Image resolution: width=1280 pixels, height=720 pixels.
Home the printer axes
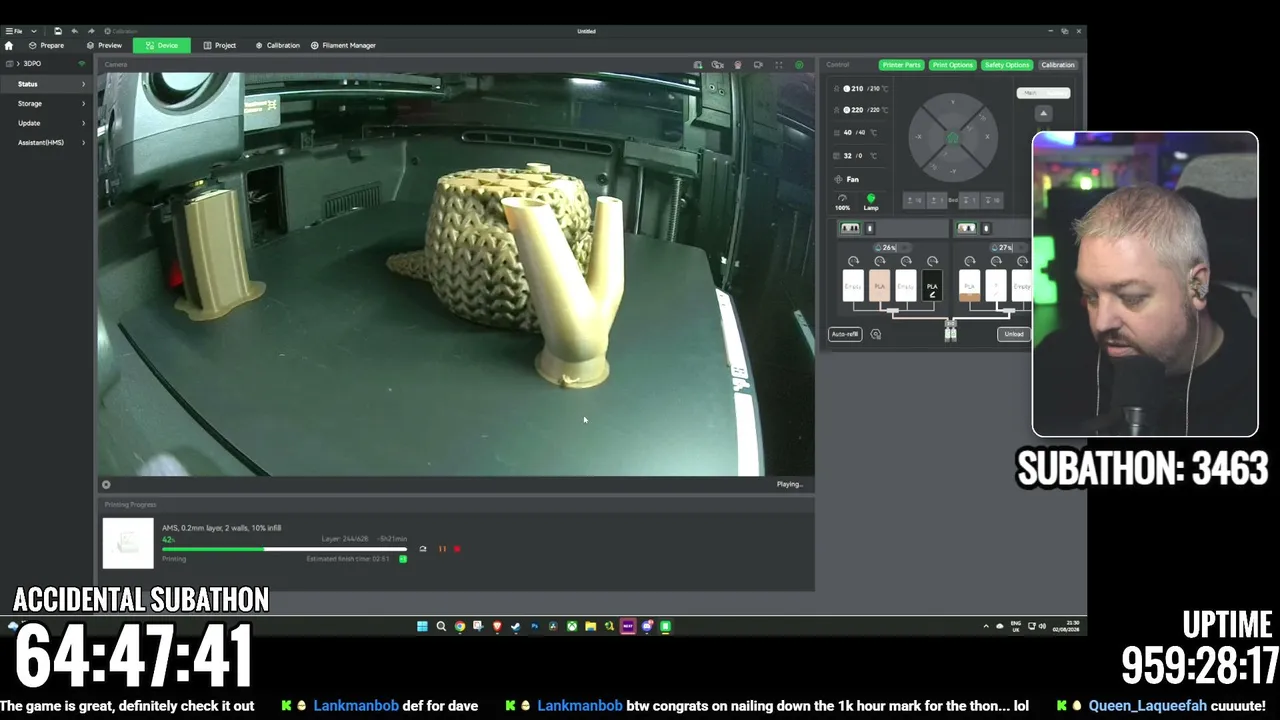click(952, 138)
